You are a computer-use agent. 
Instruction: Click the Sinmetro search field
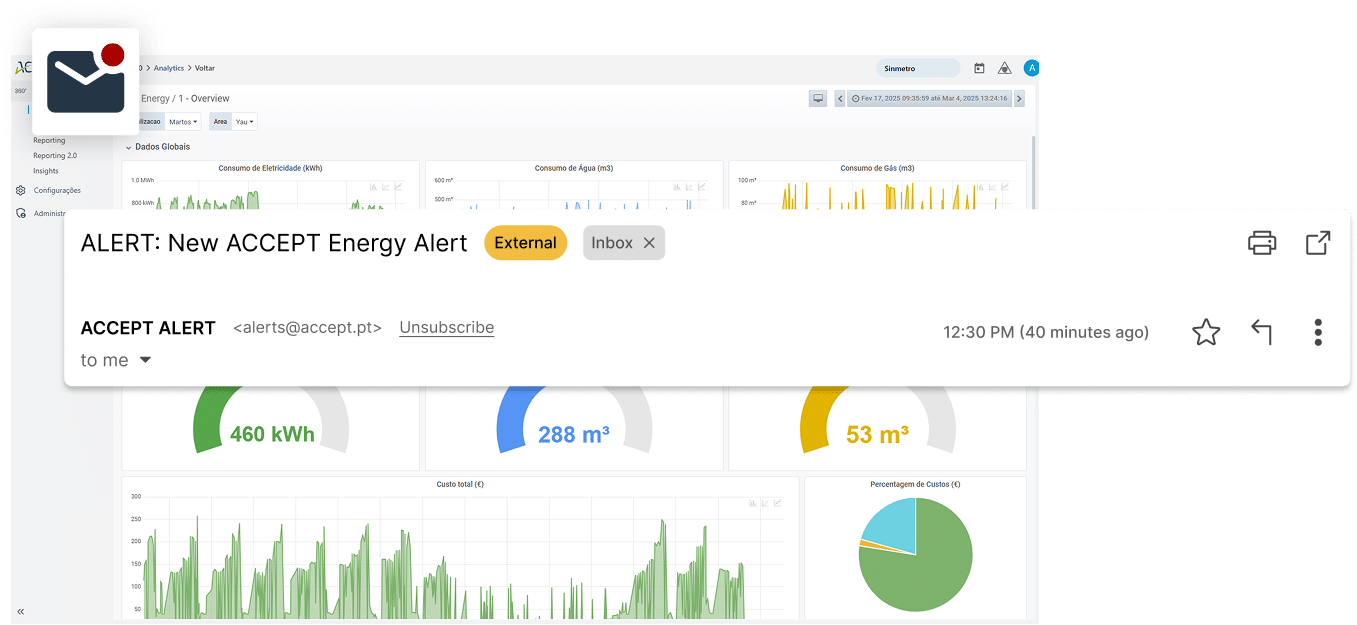click(917, 68)
